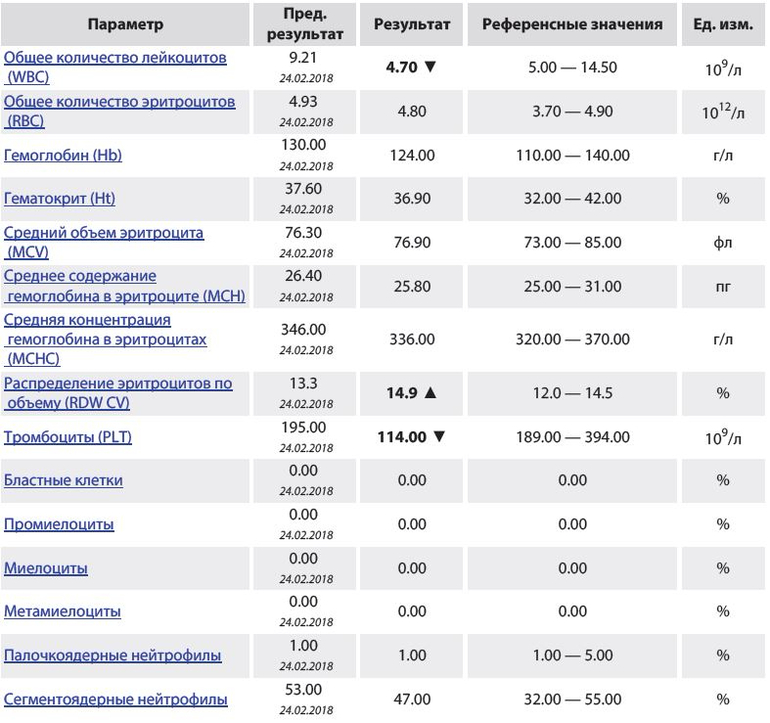
Task: Click the Гемоглобин (Hb) link
Action: [63, 156]
